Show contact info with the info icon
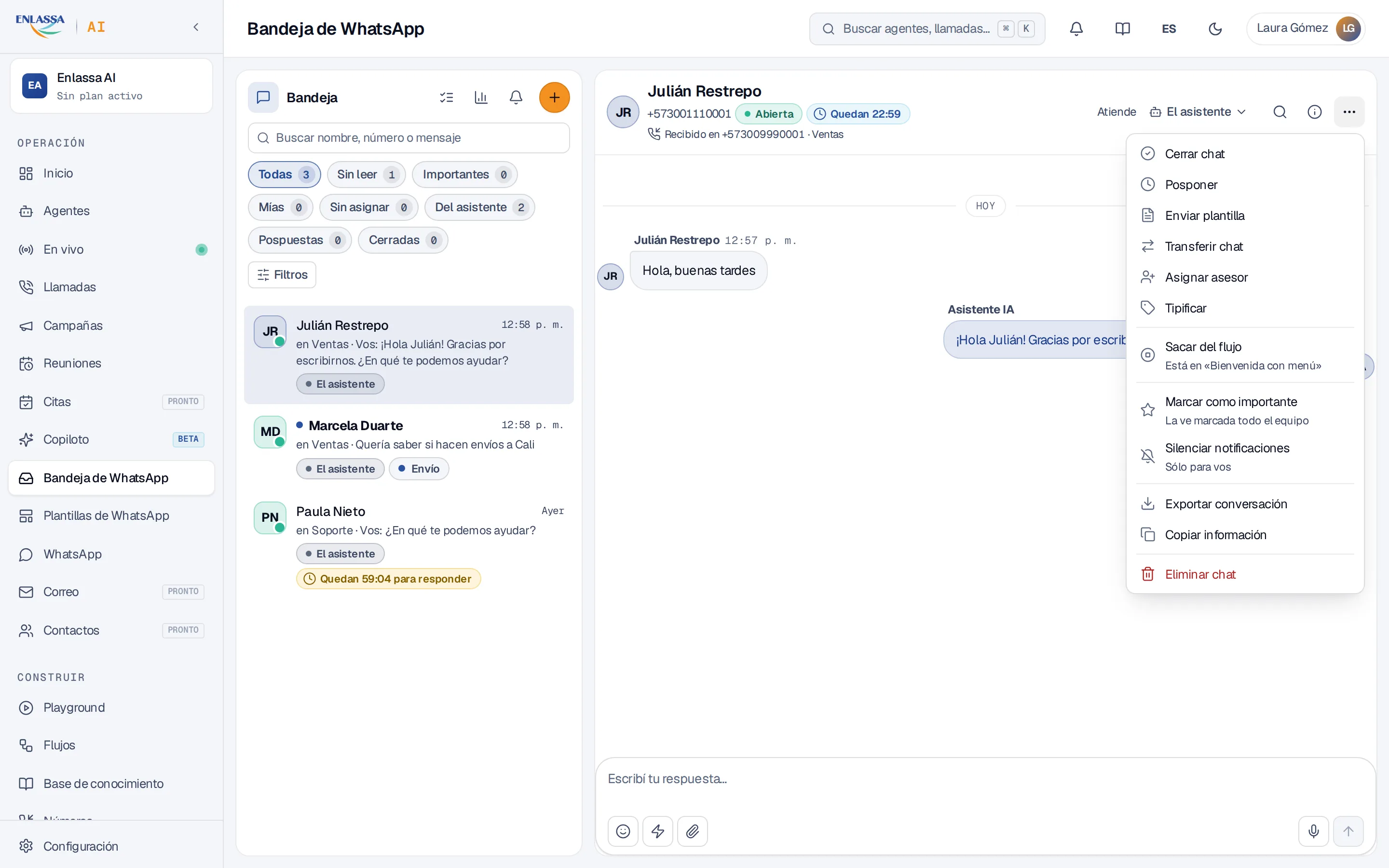 tap(1314, 112)
